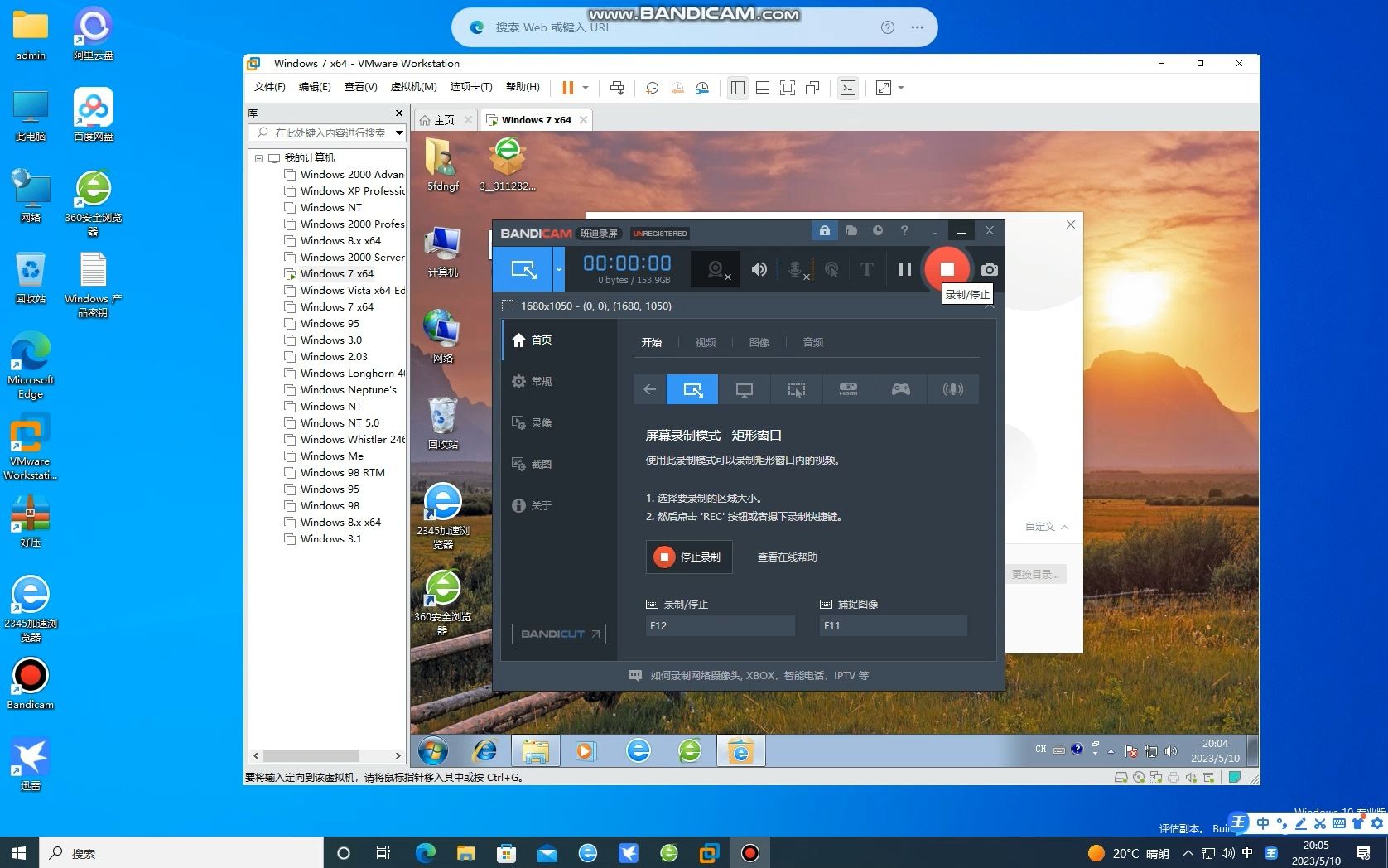1388x868 pixels.
Task: Open Bandicam help question mark icon
Action: coord(904,231)
